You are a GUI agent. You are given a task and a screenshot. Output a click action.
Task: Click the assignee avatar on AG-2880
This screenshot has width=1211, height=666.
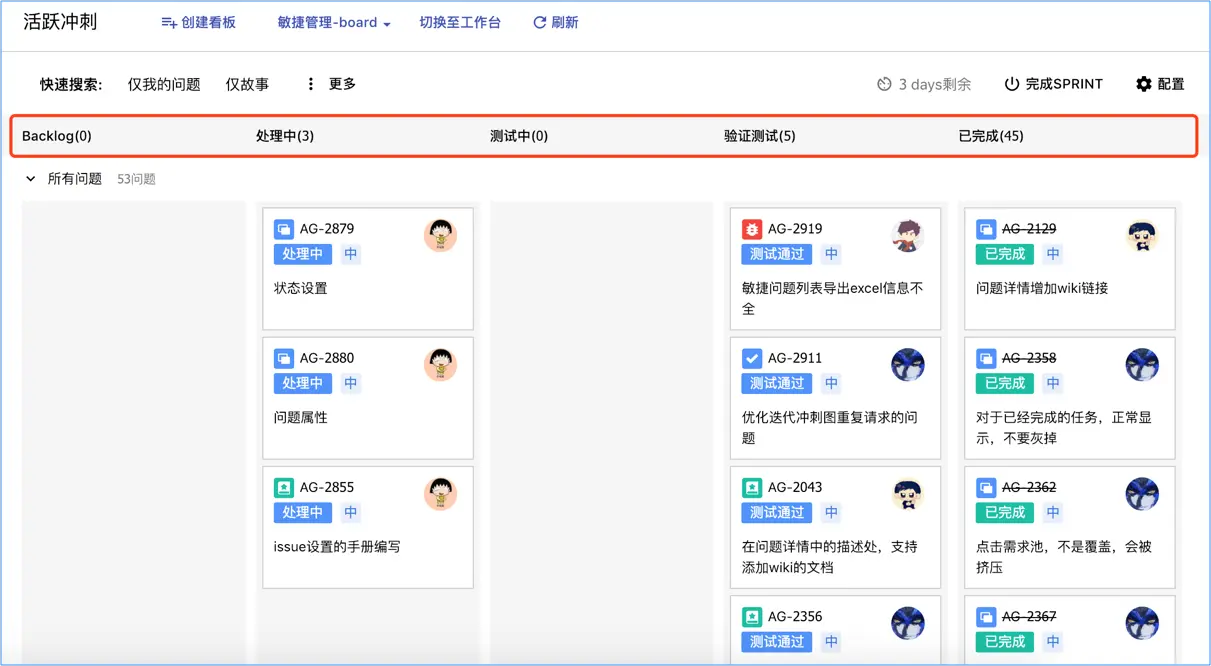440,364
